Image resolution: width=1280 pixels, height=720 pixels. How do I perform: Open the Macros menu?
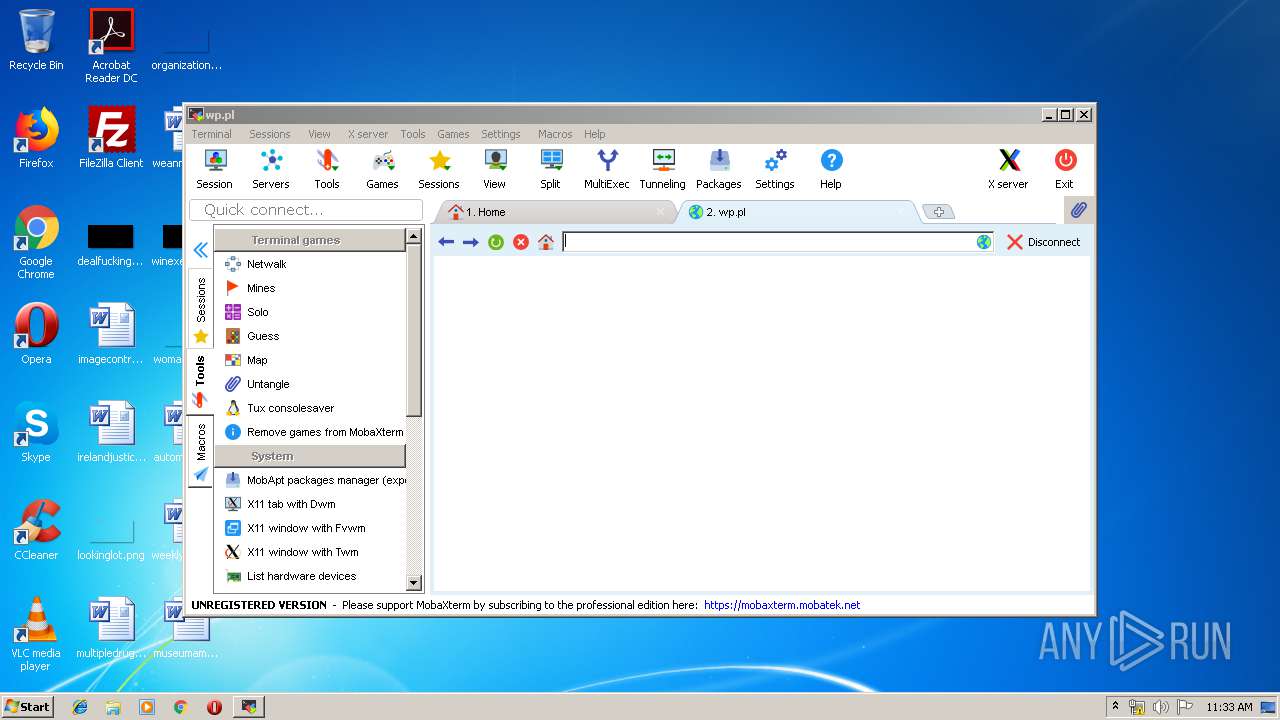tap(555, 134)
